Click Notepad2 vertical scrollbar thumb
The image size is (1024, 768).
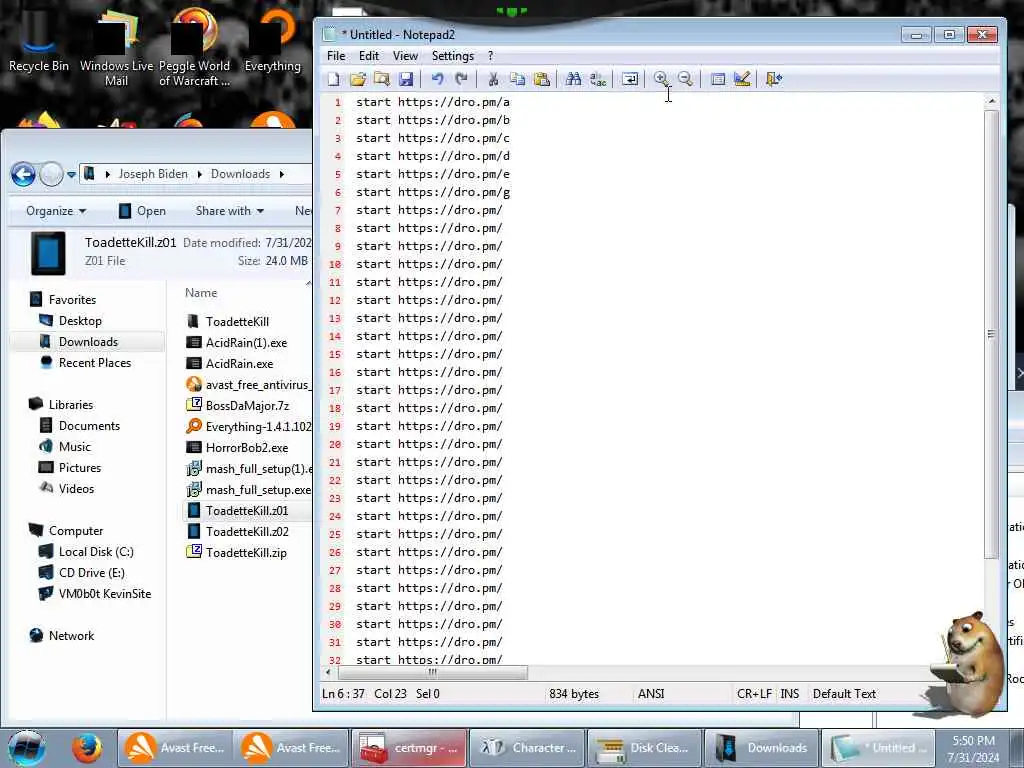tap(991, 334)
